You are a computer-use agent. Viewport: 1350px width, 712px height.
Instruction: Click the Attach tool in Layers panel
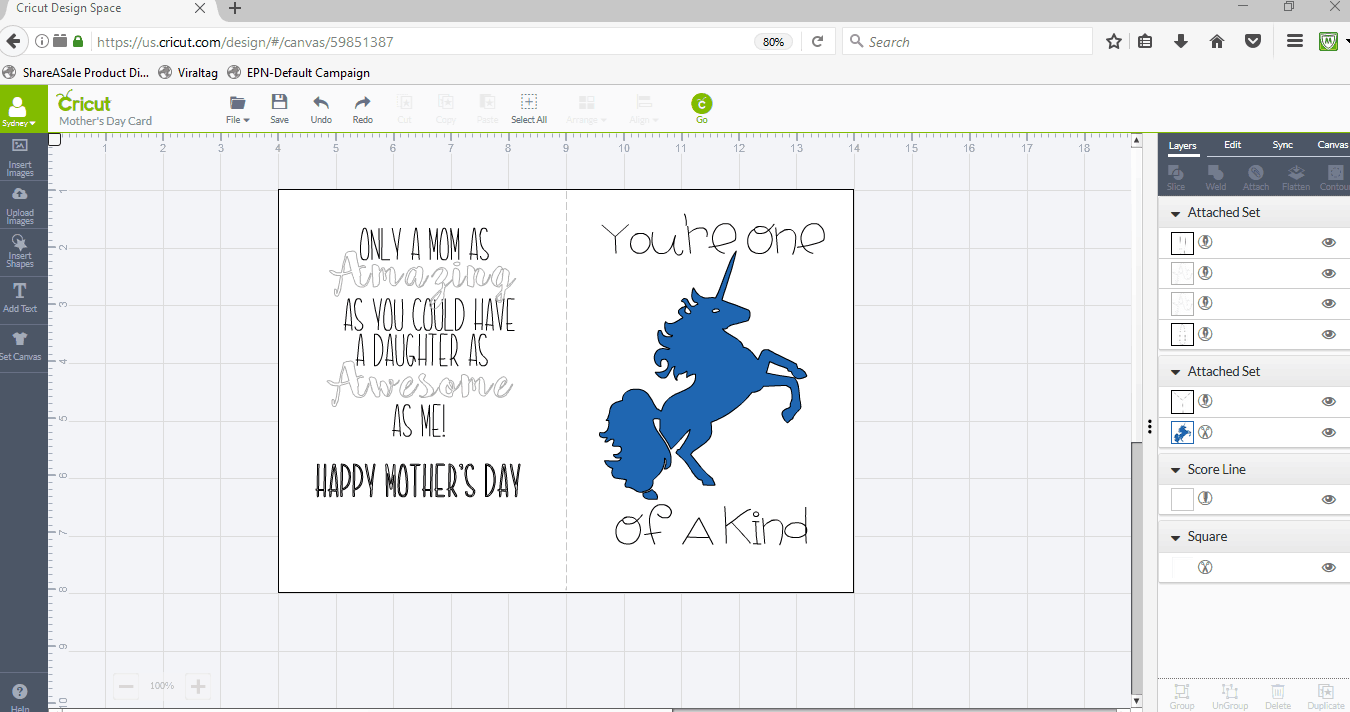(x=1256, y=178)
